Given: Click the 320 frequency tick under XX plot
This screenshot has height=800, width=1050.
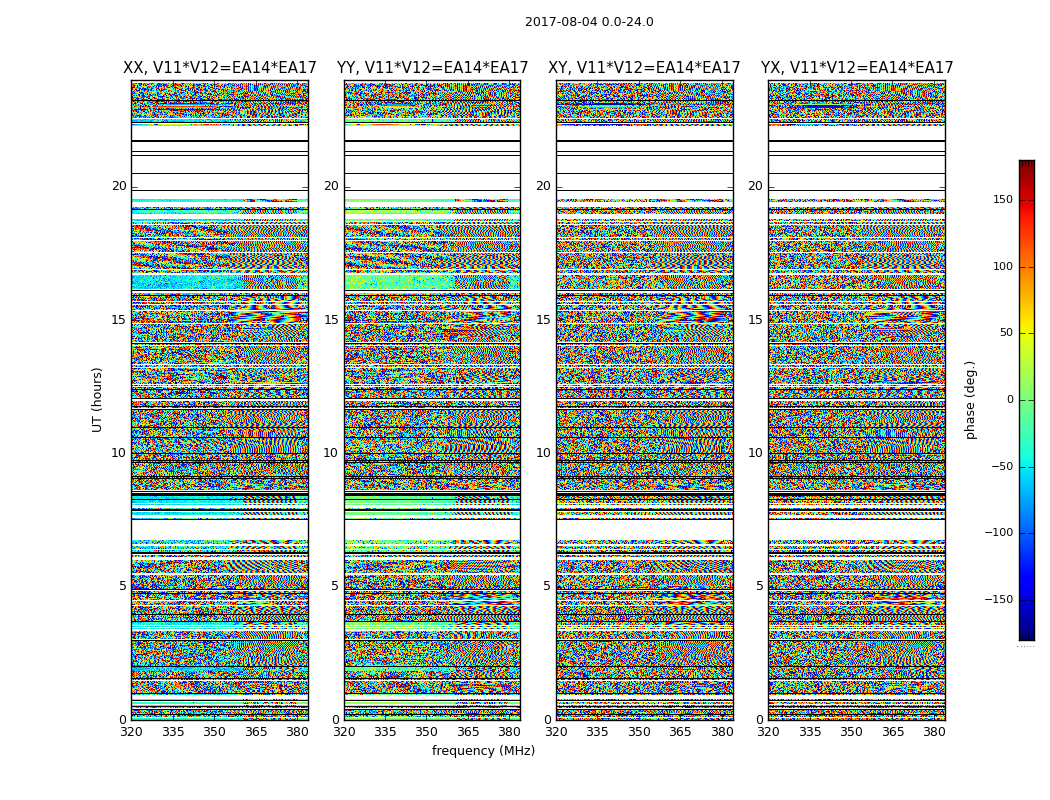Looking at the screenshot, I should click(x=131, y=732).
